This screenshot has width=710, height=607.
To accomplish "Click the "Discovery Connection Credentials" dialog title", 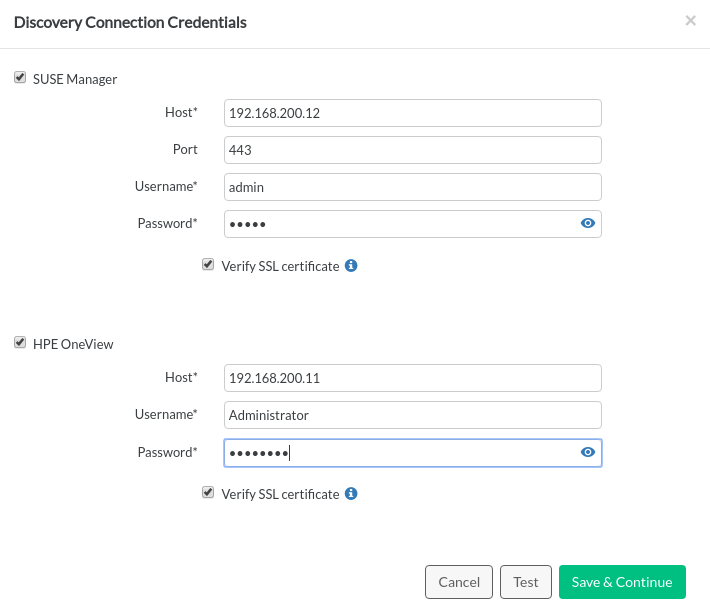I will pyautogui.click(x=130, y=21).
